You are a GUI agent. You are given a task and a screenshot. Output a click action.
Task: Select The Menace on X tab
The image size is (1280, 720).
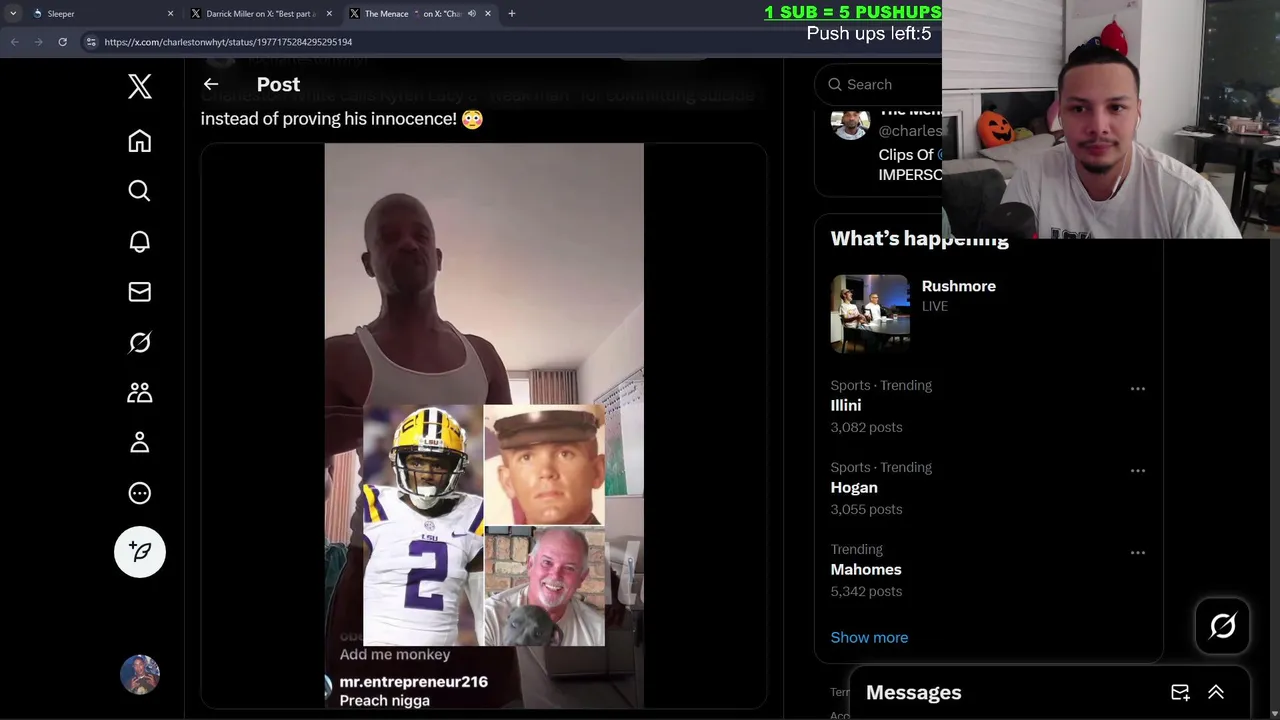coord(420,14)
